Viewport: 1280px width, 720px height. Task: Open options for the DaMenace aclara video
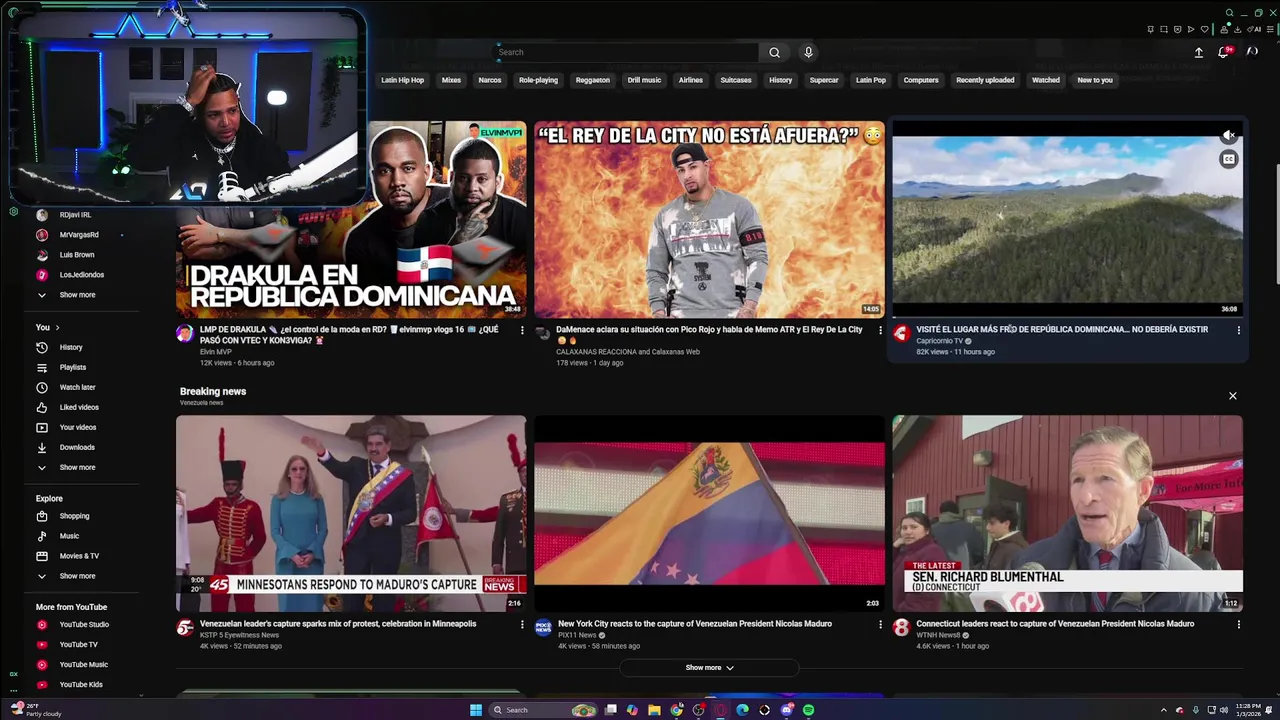point(880,330)
